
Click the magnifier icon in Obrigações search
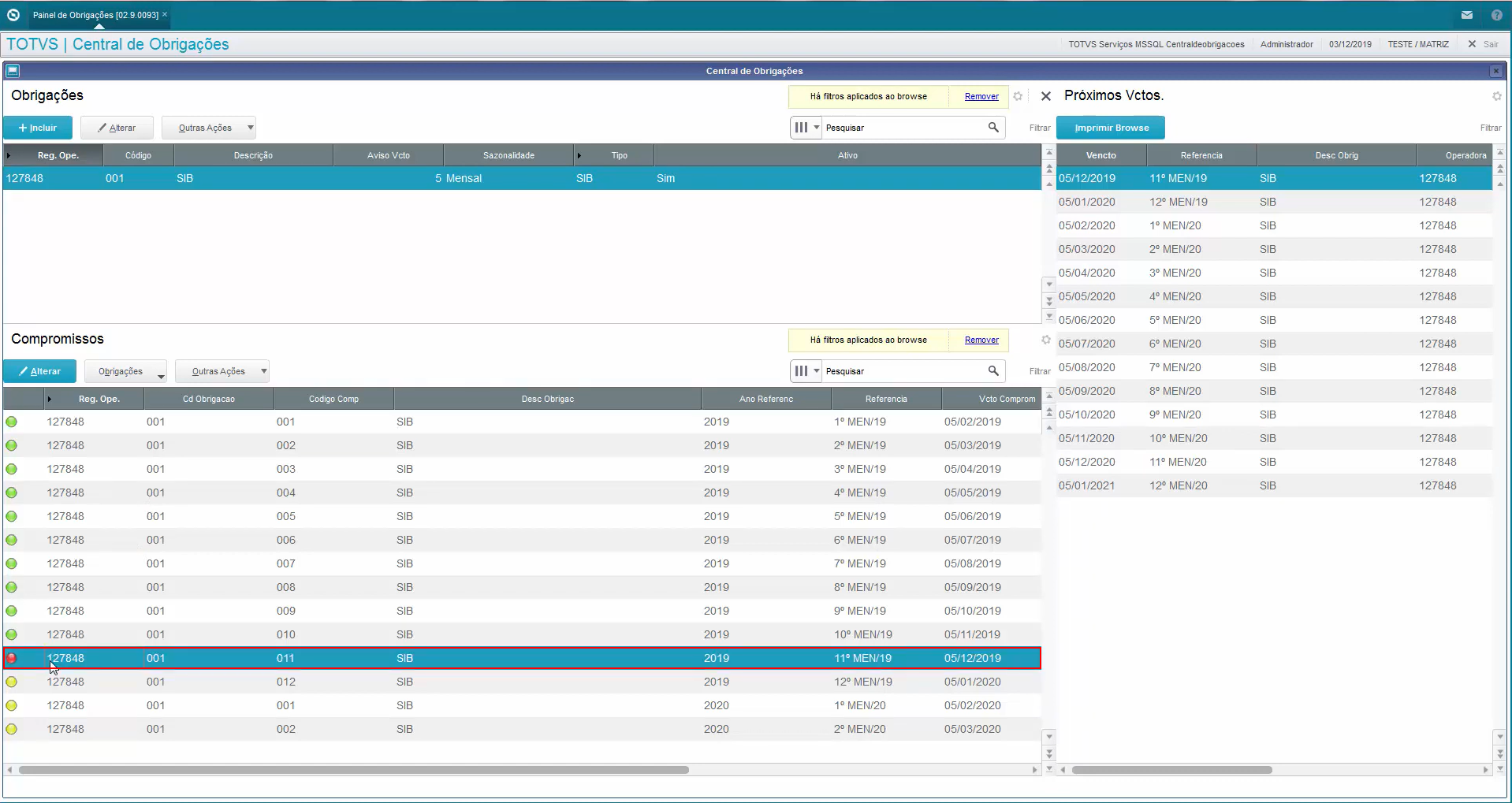click(993, 128)
